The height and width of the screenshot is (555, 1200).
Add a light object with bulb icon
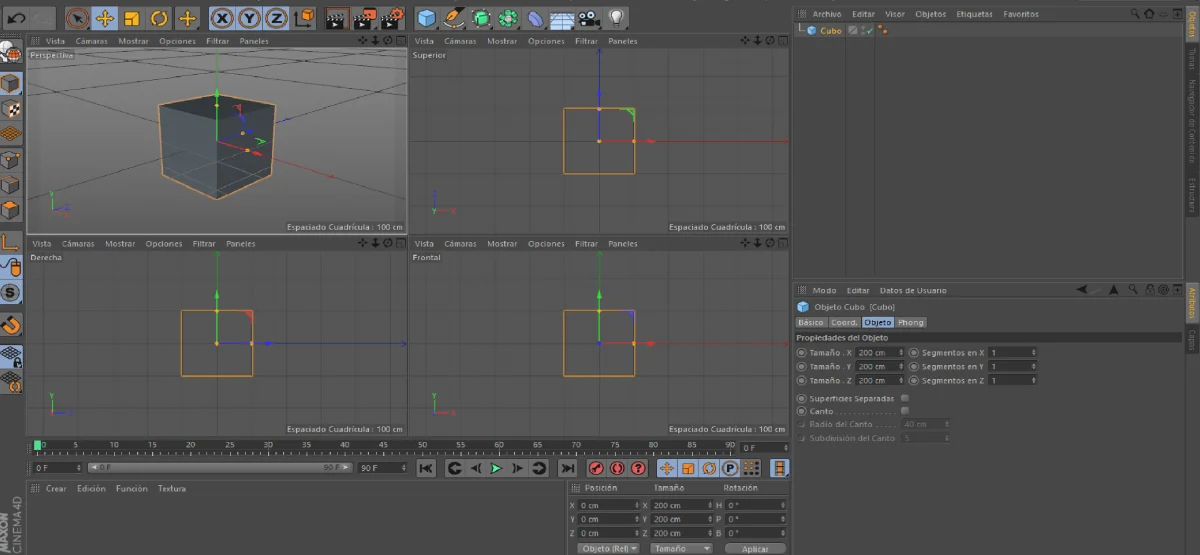pyautogui.click(x=616, y=18)
